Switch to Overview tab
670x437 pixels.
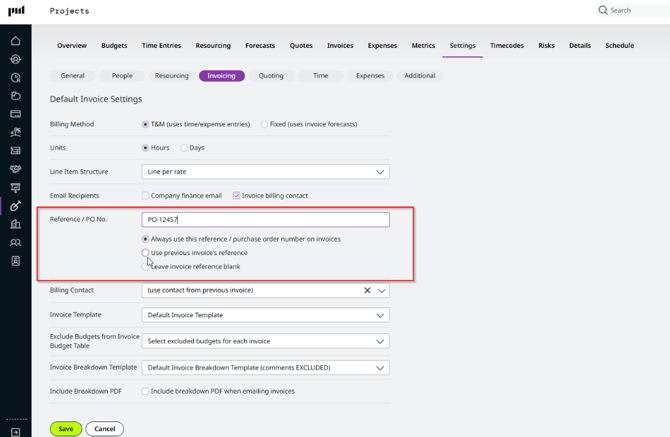pyautogui.click(x=72, y=46)
